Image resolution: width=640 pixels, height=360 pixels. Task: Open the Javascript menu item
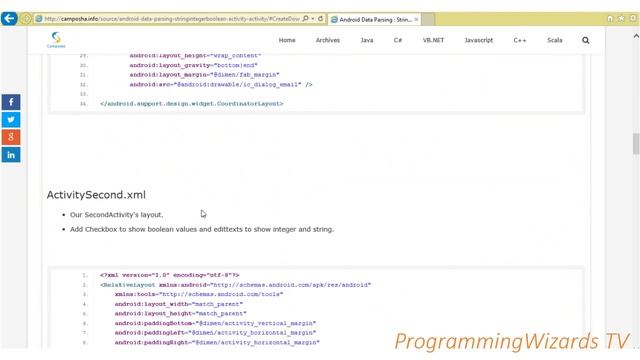[x=479, y=40]
